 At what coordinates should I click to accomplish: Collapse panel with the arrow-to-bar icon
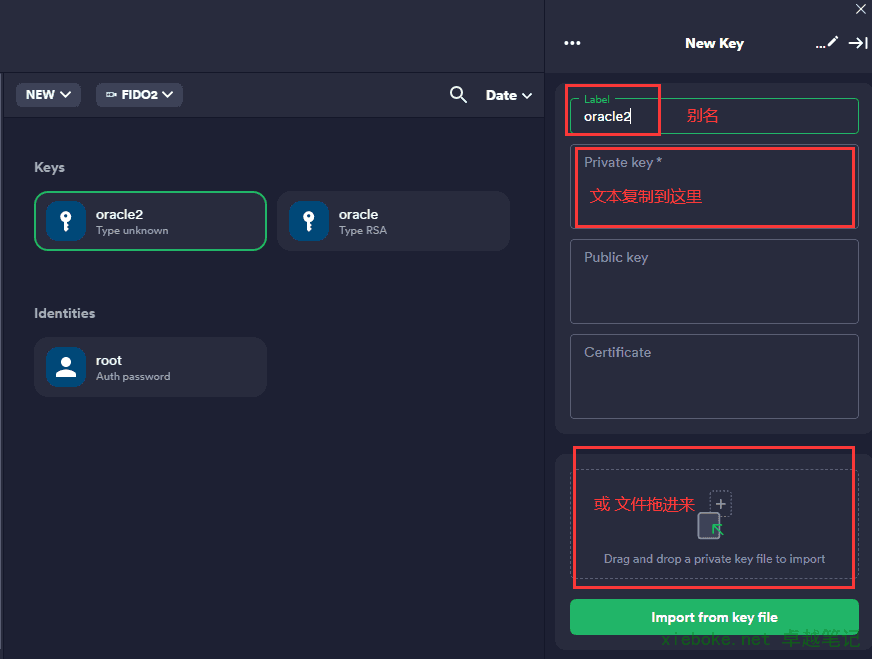point(858,43)
